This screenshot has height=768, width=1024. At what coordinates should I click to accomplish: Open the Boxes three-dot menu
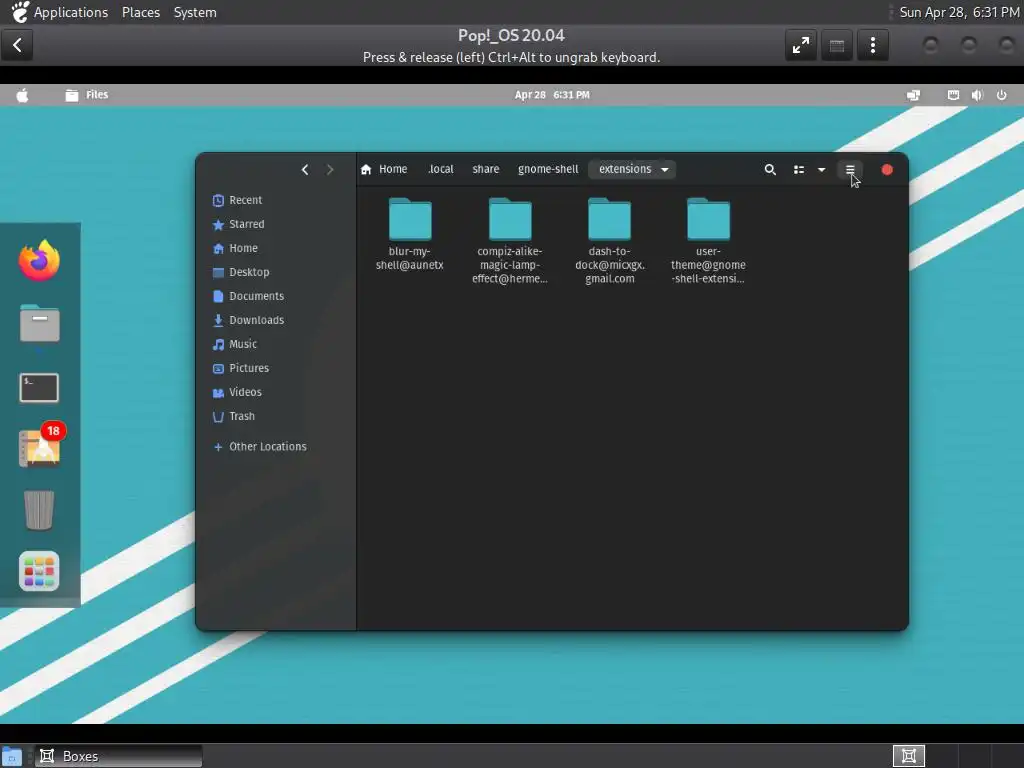click(872, 45)
